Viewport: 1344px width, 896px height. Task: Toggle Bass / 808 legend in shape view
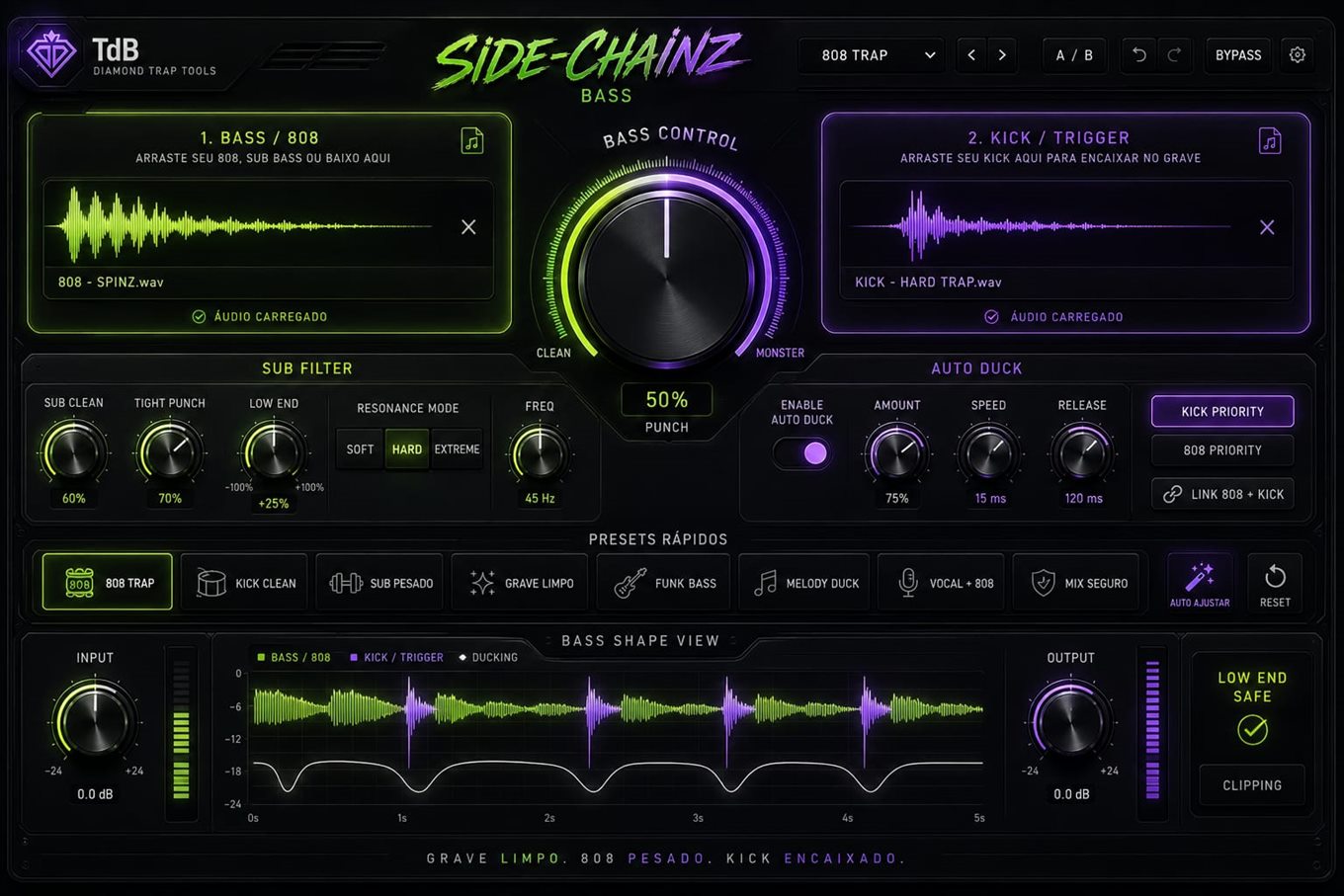[294, 657]
